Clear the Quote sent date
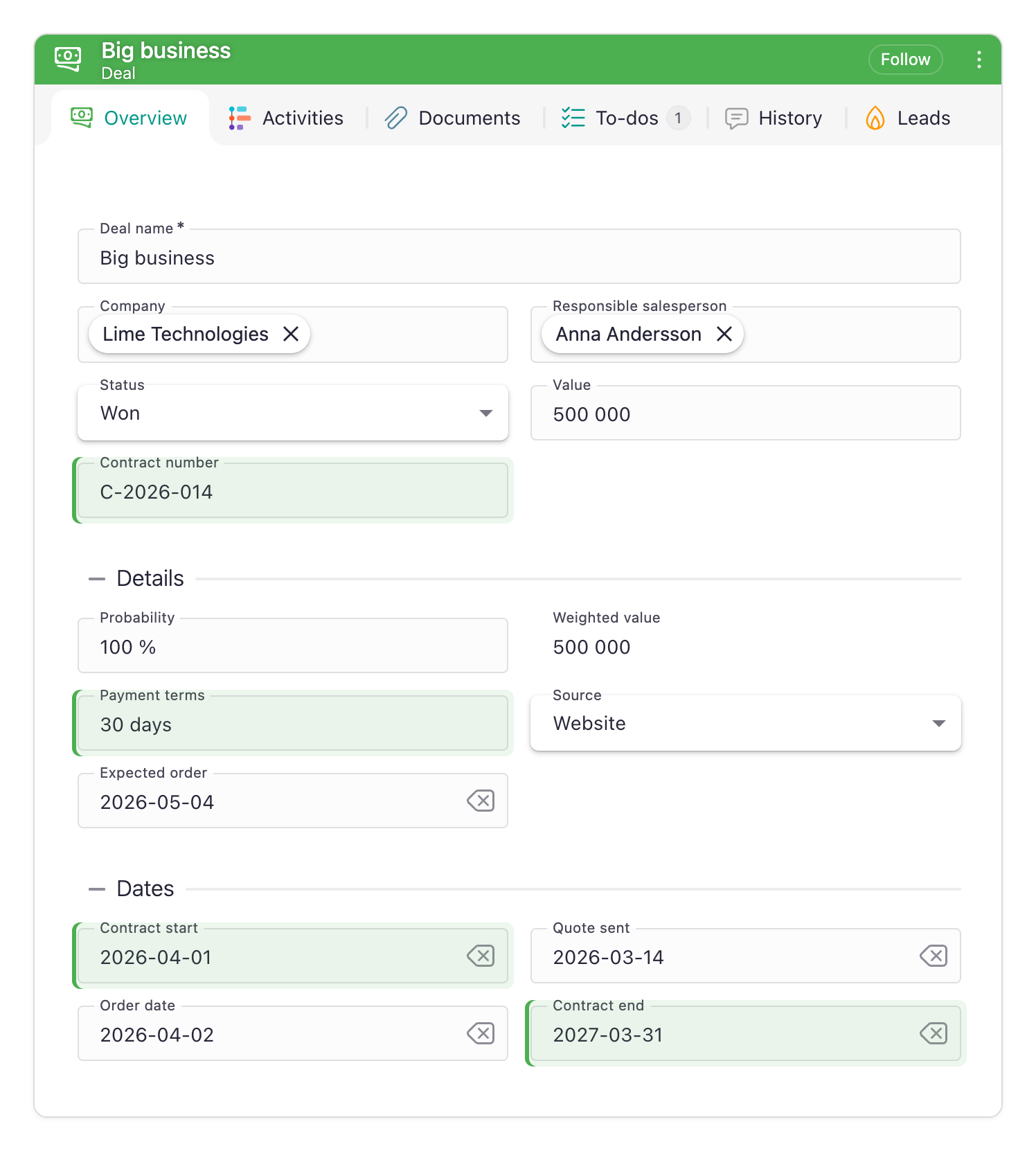Viewport: 1036px width, 1151px height. 934,956
